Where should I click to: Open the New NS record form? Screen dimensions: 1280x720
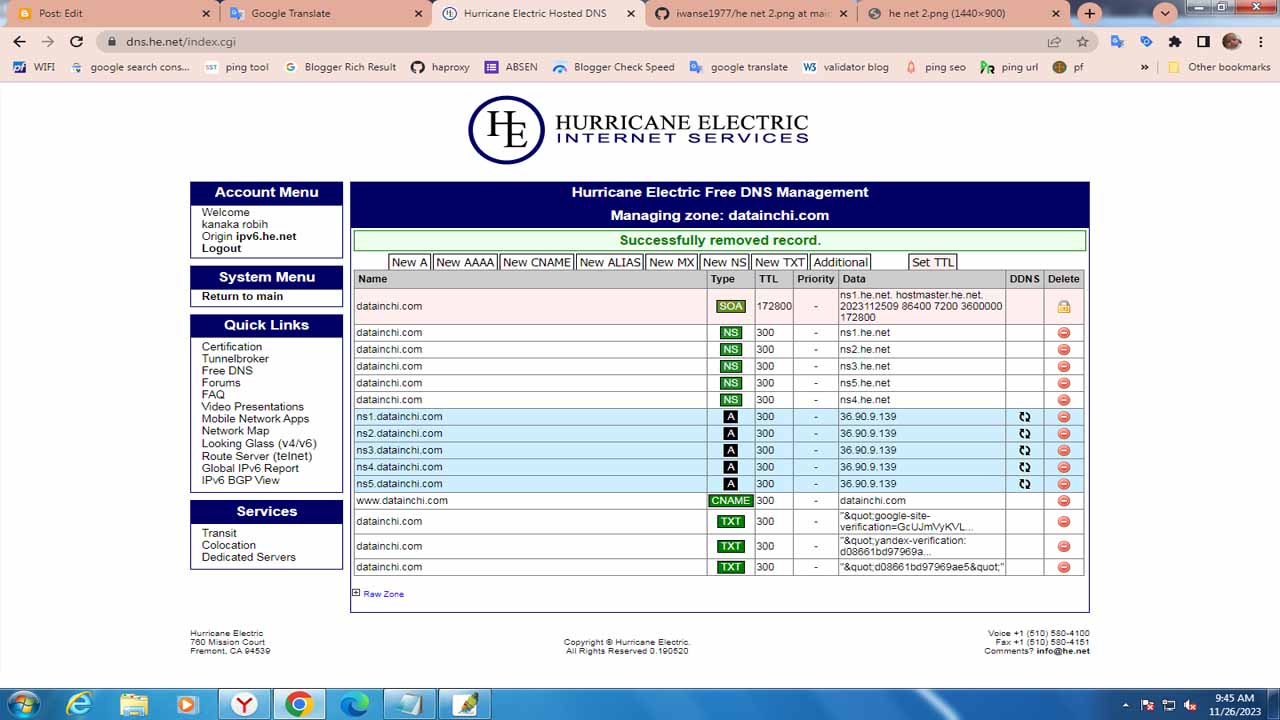pos(724,262)
